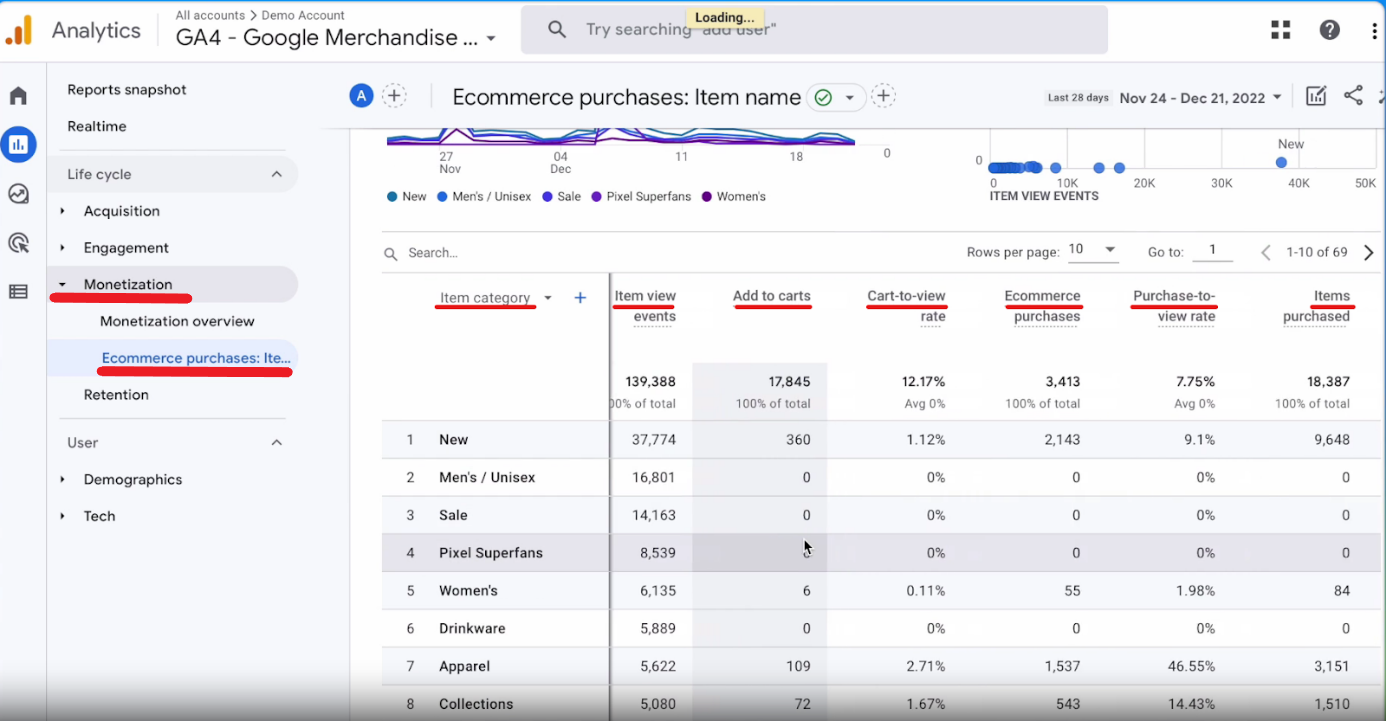The image size is (1386, 721).
Task: Open Monetization overview
Action: [177, 321]
